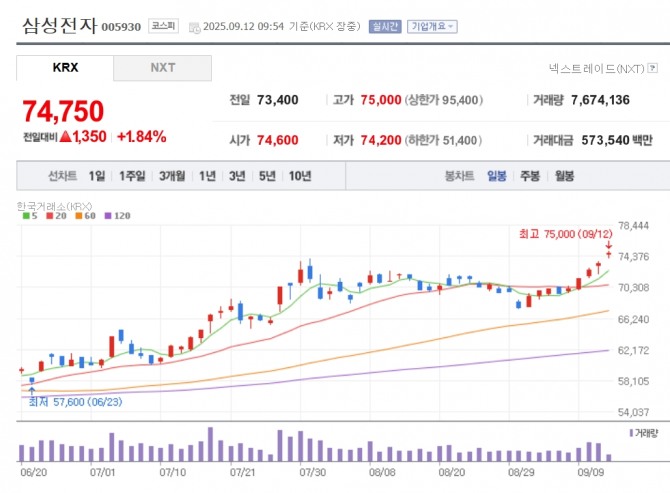Switch to 월봉 monthly candle chart
Viewport: 670px width, 493px height.
pos(564,176)
